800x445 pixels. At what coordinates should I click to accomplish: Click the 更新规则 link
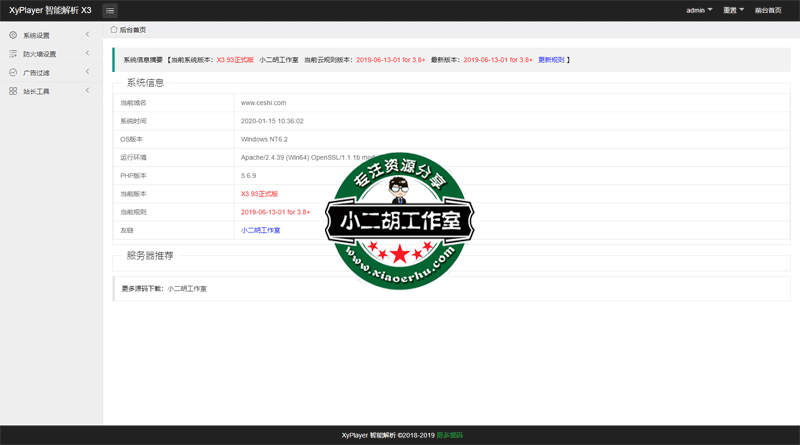[551, 60]
